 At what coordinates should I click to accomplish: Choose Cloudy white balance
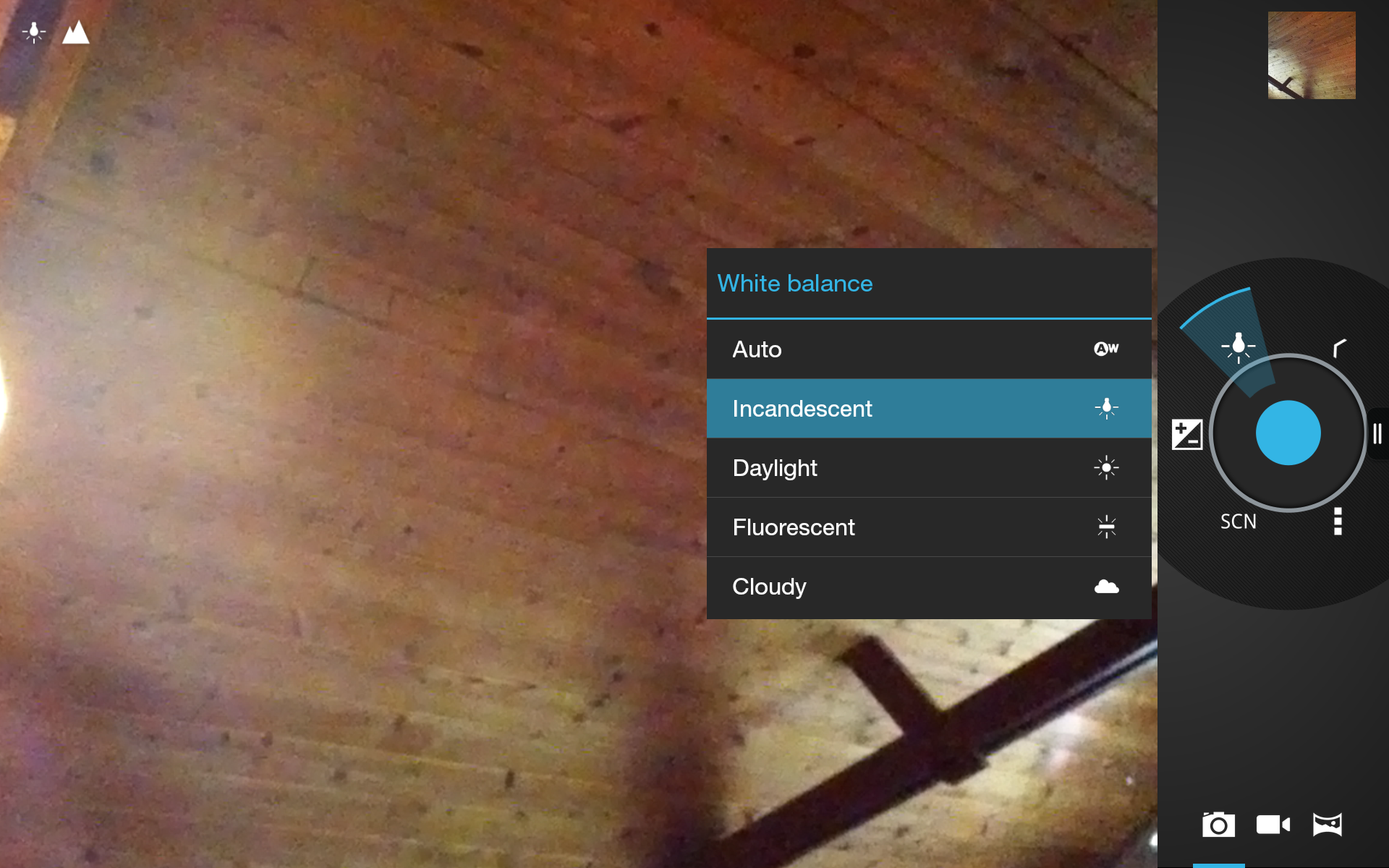tap(928, 587)
